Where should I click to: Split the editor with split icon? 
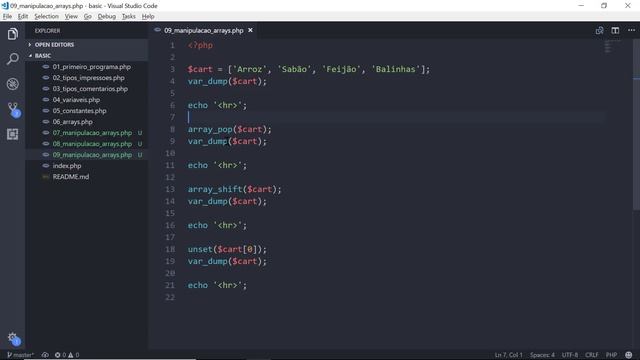[x=615, y=31]
